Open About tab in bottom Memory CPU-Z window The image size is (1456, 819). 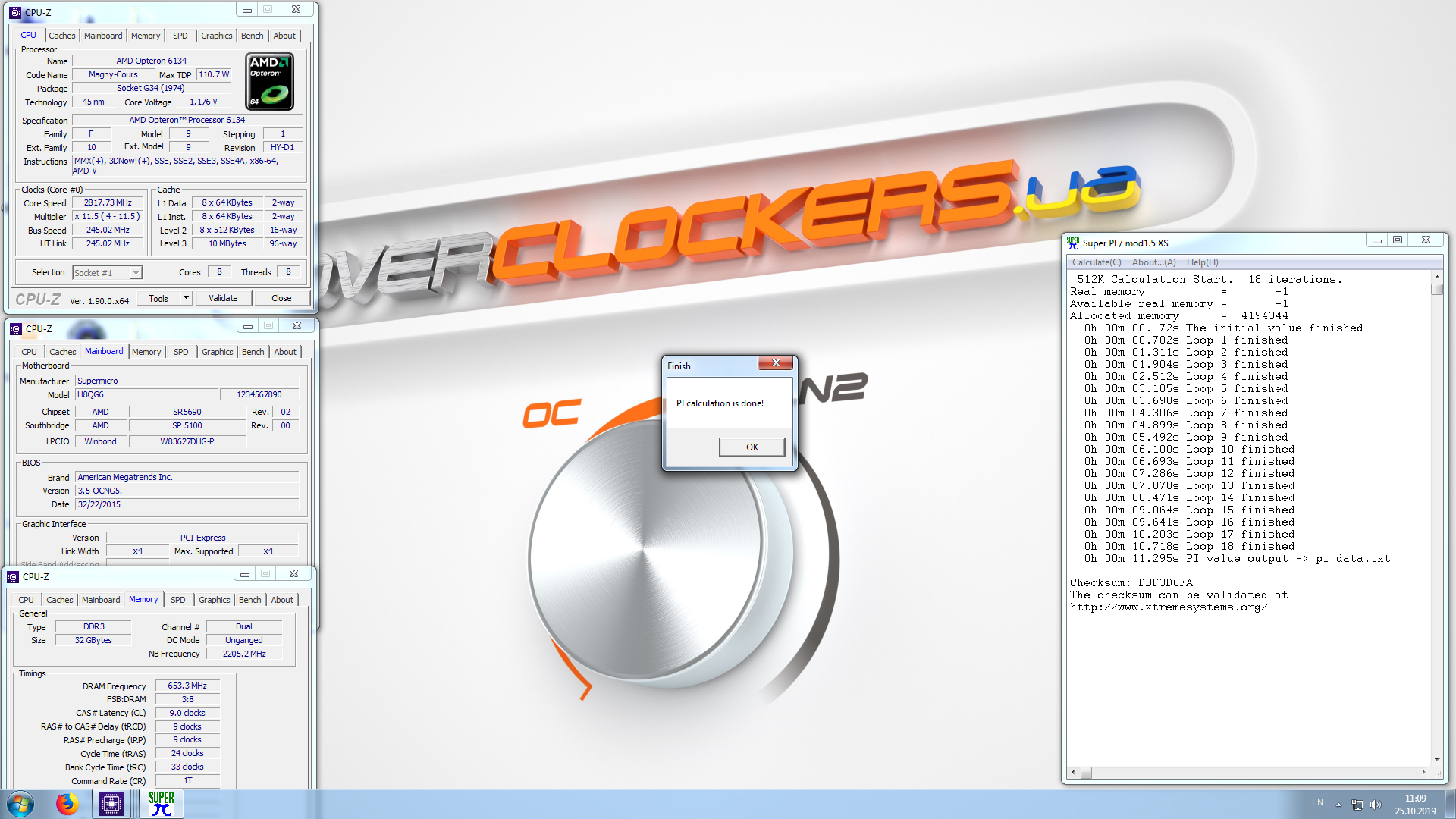pos(282,600)
